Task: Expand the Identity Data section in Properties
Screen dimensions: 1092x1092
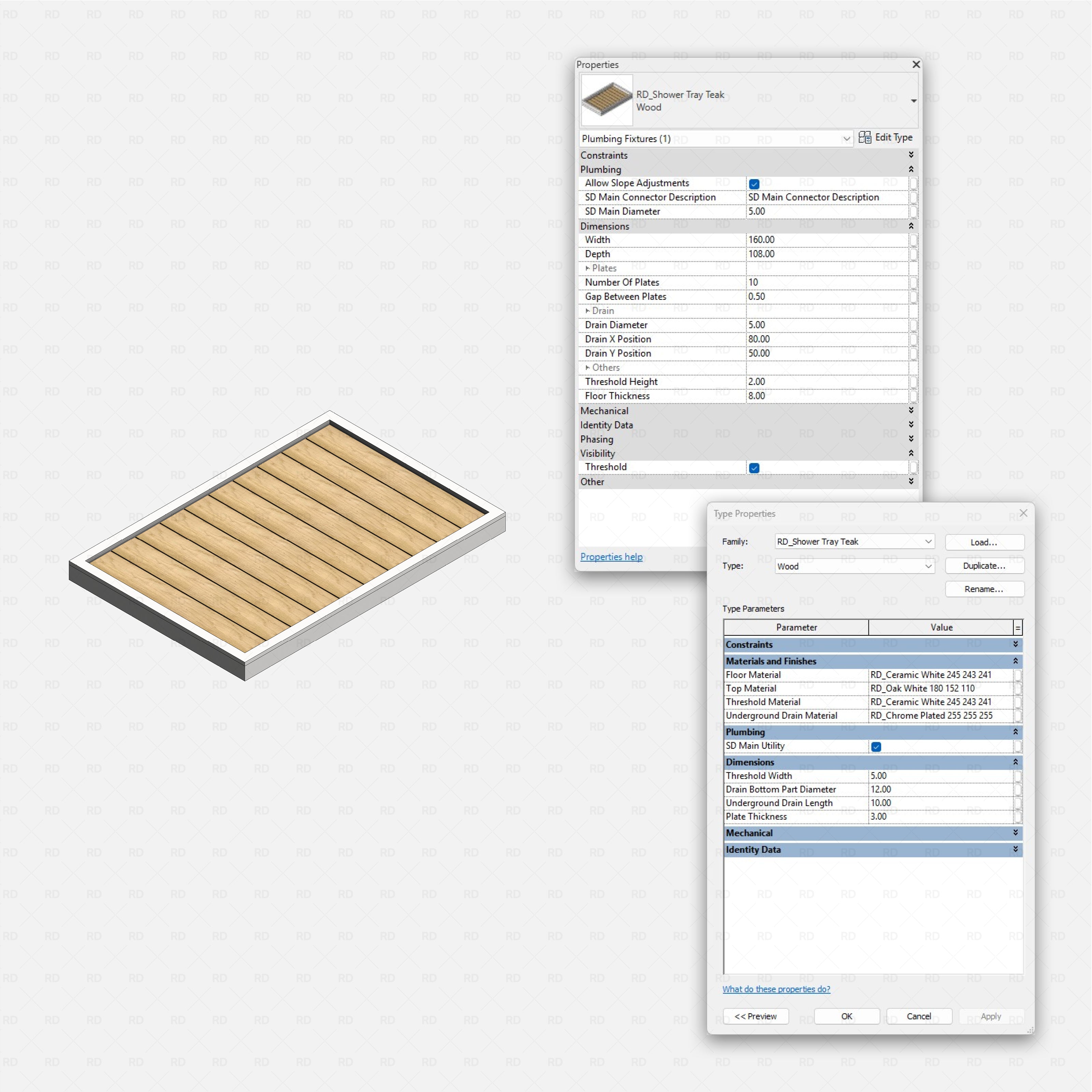Action: tap(911, 425)
